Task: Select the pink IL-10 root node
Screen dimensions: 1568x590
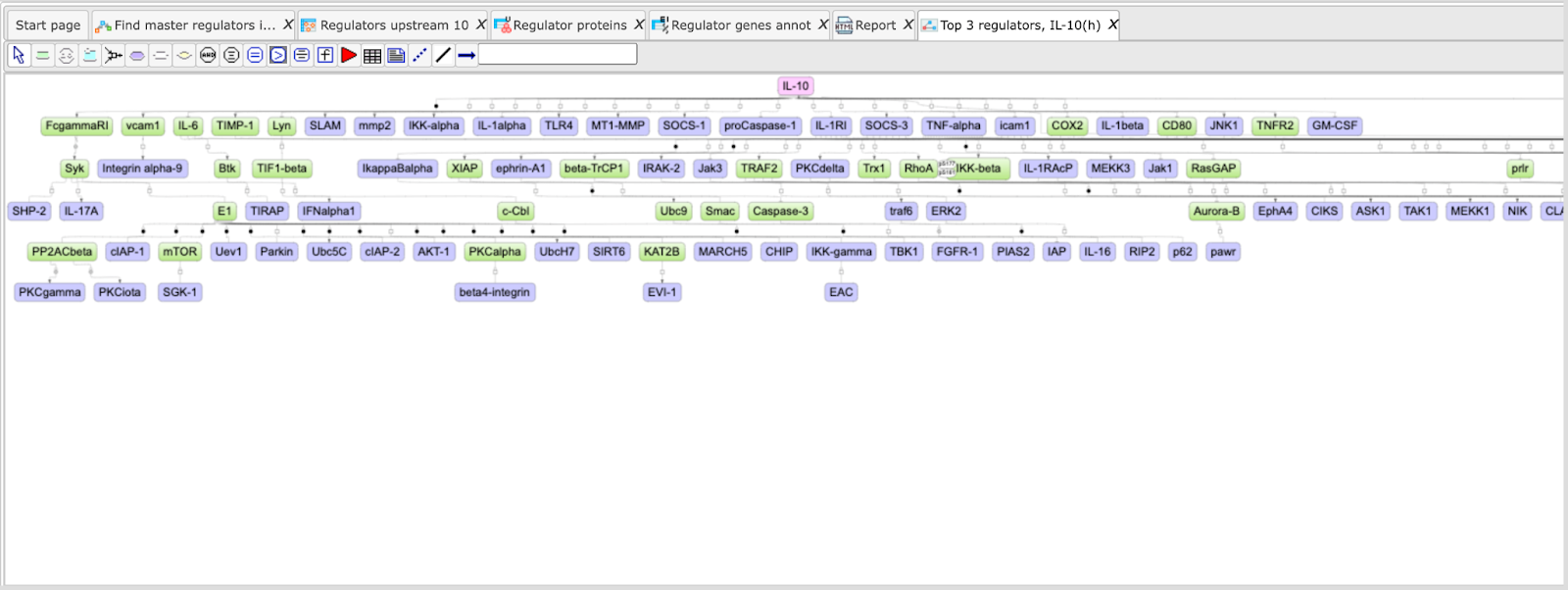Action: 796,86
